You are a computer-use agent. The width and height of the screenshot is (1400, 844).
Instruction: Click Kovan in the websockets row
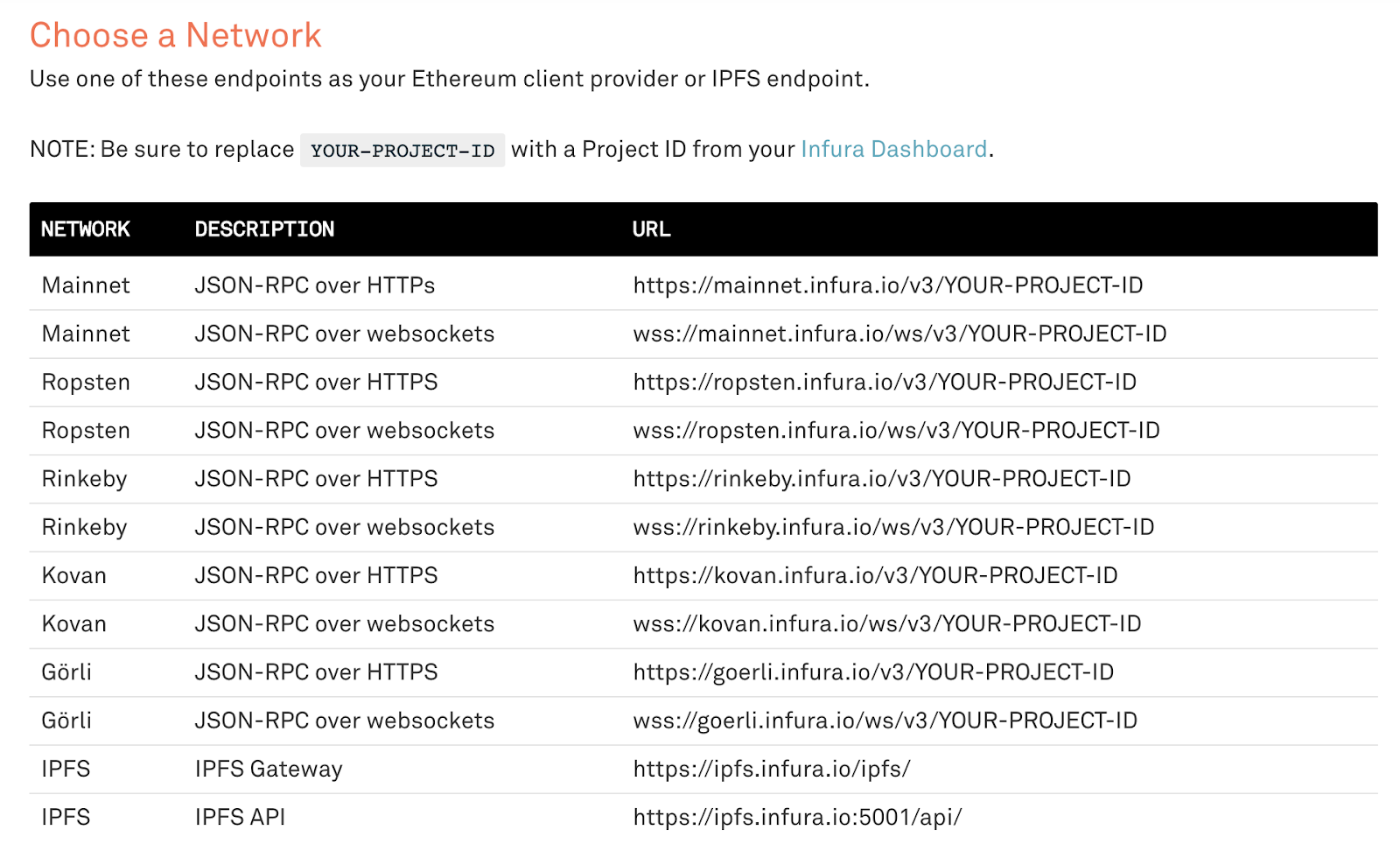coord(73,623)
